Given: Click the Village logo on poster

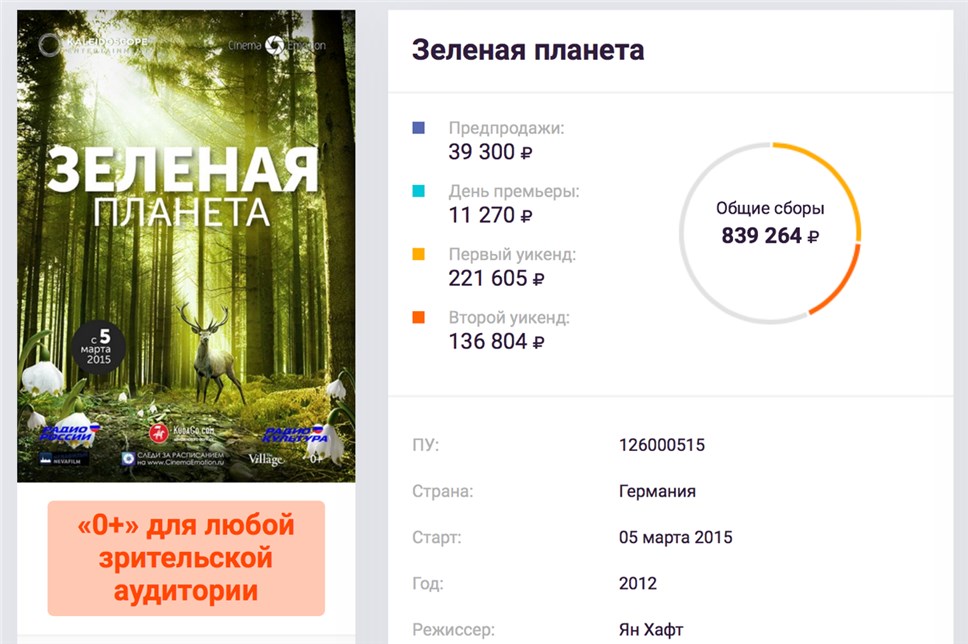Looking at the screenshot, I should point(266,459).
